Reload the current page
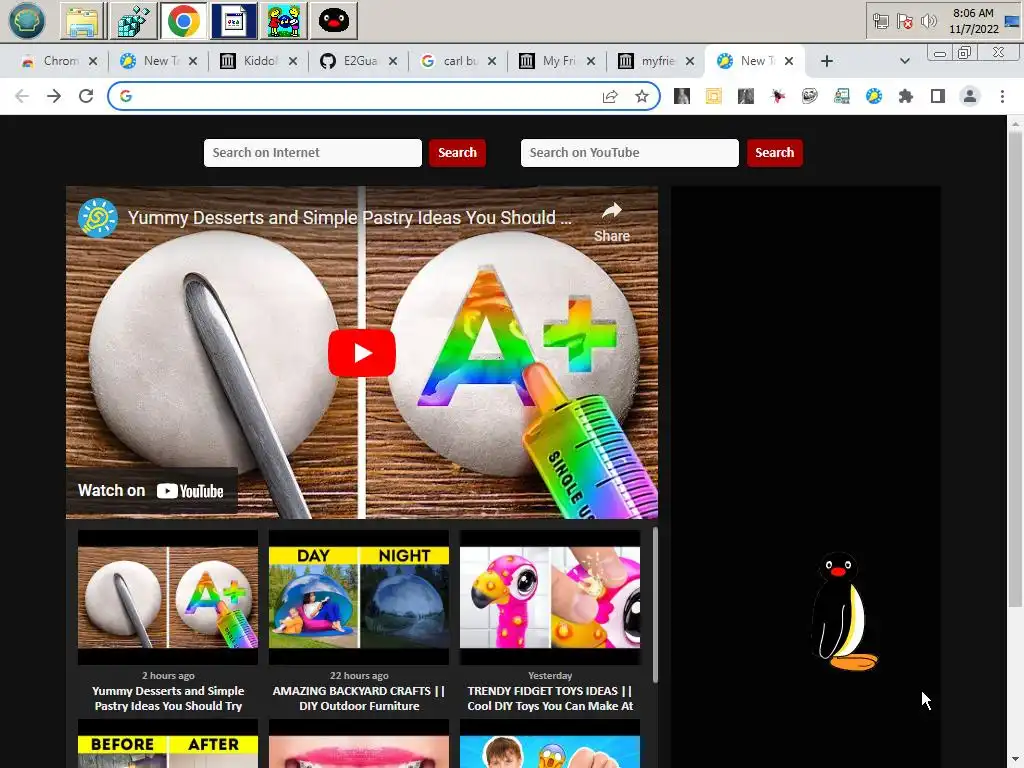 (86, 97)
